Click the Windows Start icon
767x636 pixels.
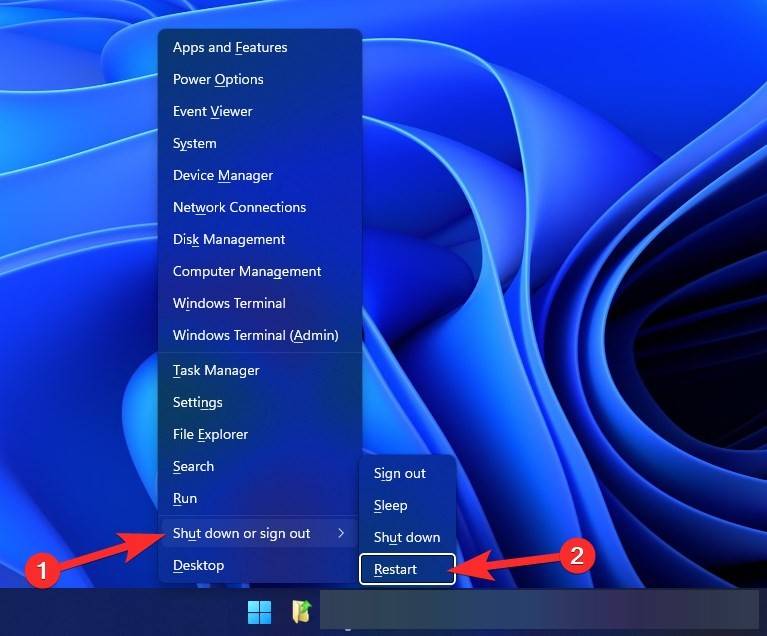click(259, 612)
